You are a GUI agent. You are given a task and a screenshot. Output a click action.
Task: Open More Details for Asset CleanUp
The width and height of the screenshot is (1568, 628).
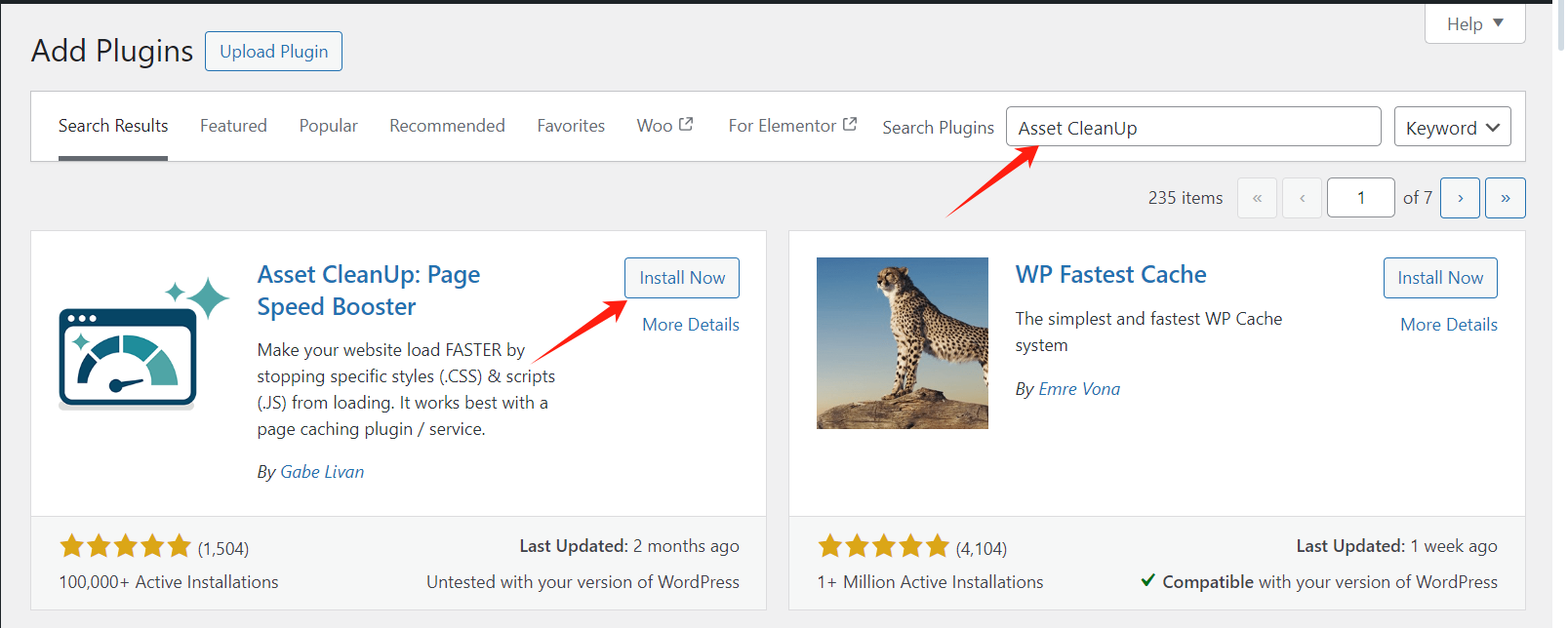tap(691, 325)
